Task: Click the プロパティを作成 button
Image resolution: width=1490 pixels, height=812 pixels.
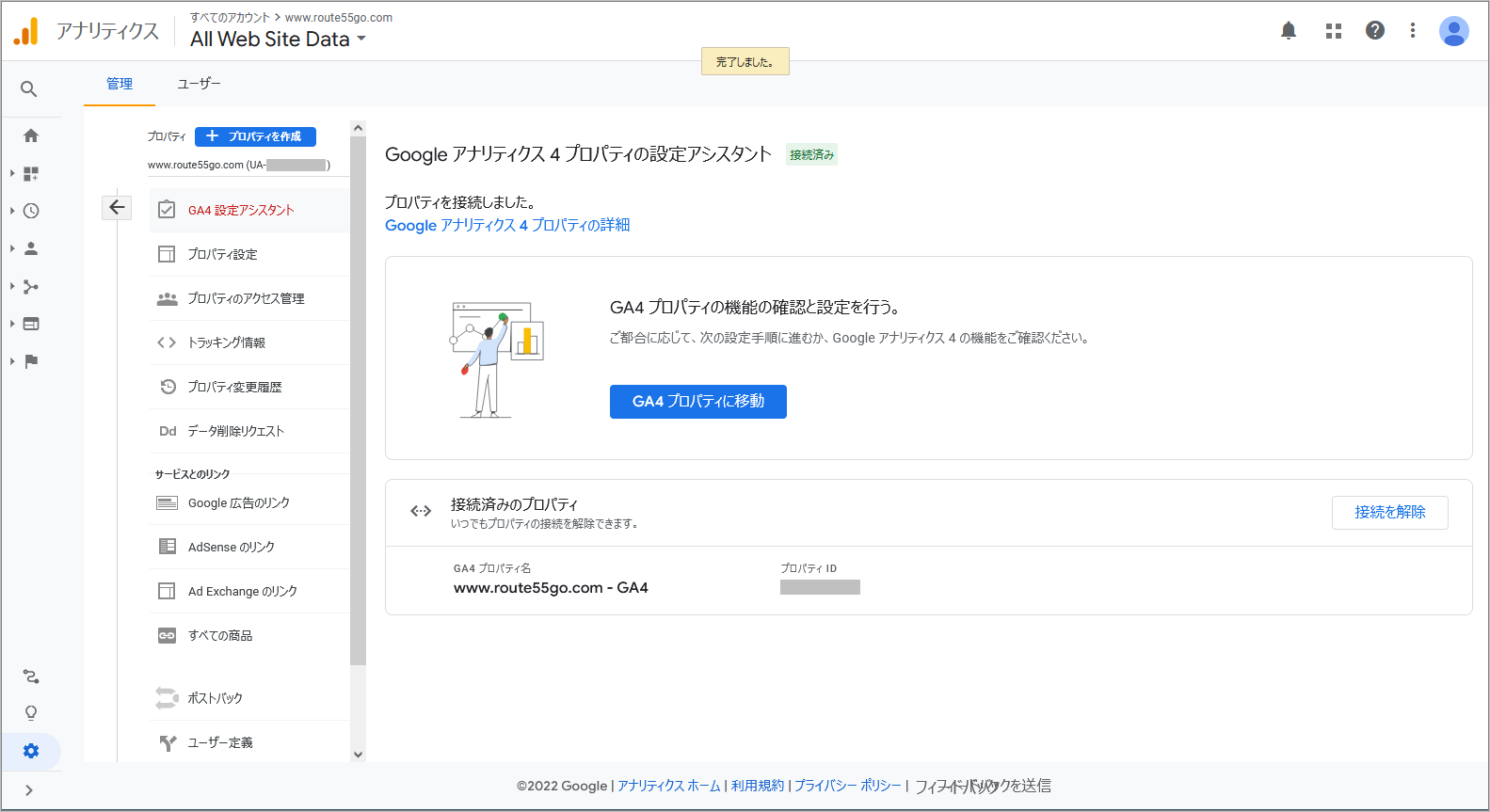Action: (255, 136)
